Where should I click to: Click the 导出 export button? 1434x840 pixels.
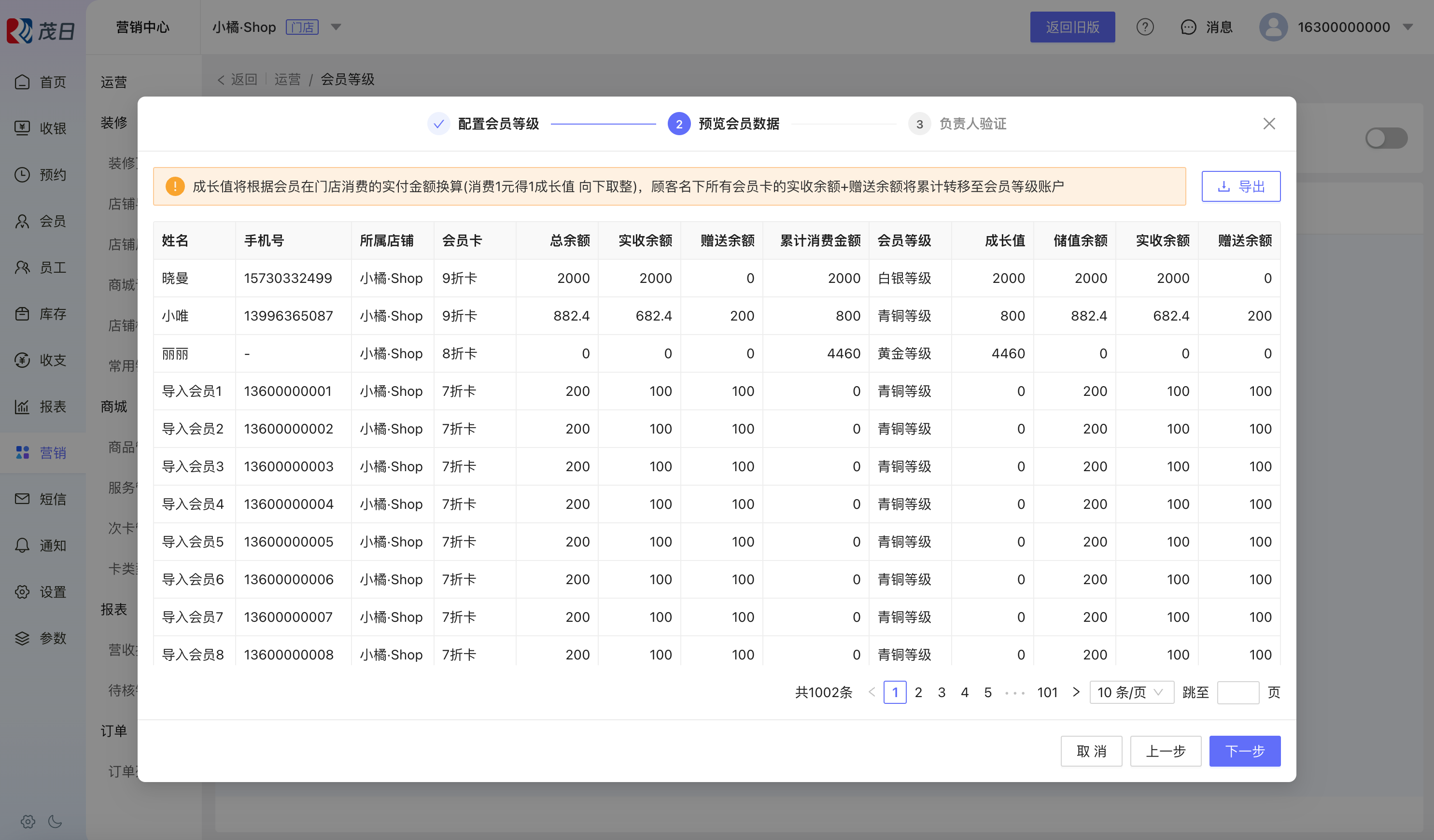point(1240,186)
